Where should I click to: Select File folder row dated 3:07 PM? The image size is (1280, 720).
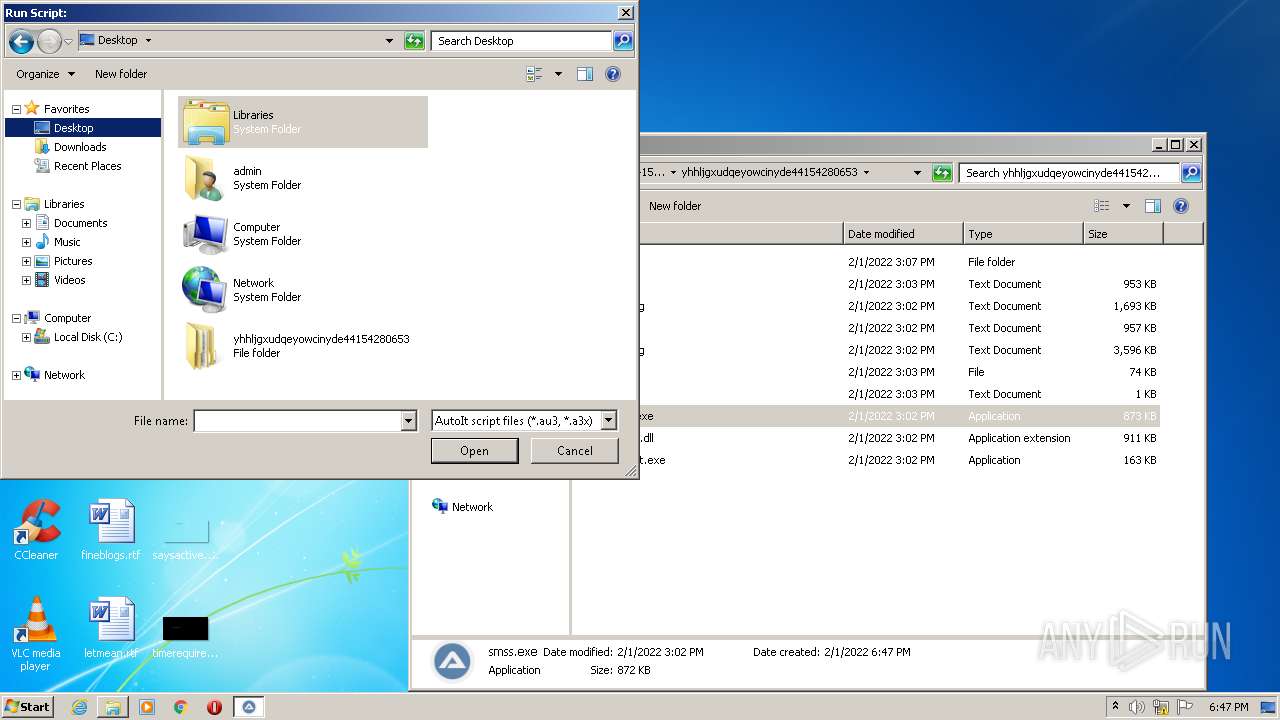pos(900,262)
